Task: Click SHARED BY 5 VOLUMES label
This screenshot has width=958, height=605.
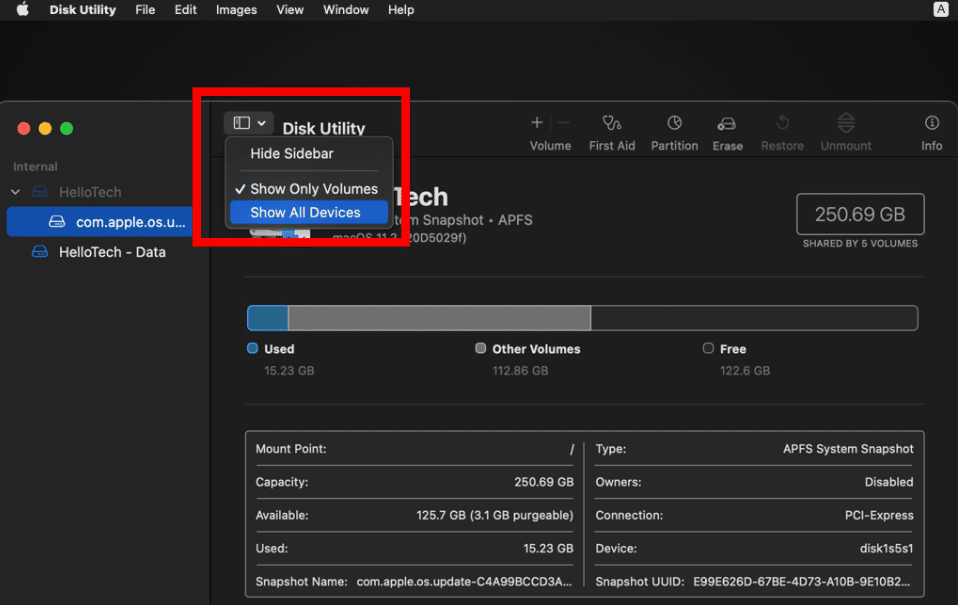Action: click(860, 243)
